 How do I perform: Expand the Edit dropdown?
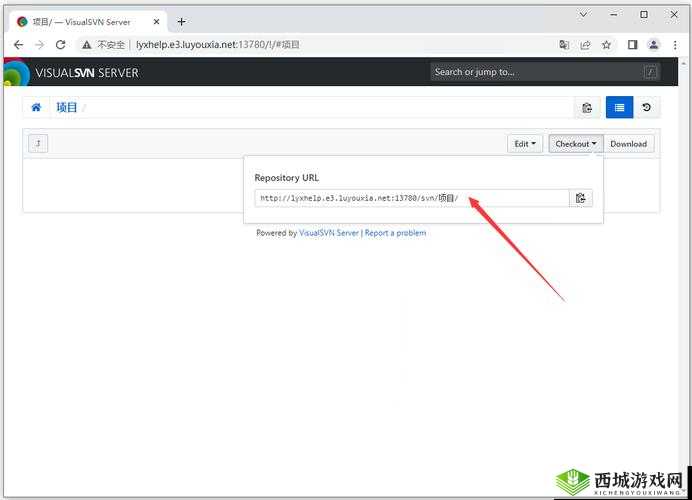click(525, 144)
